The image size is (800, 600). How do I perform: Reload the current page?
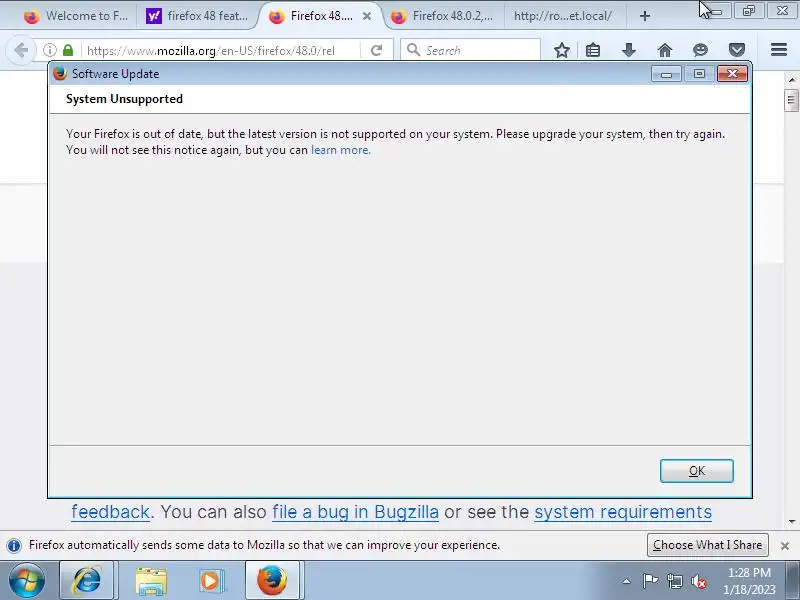[377, 50]
